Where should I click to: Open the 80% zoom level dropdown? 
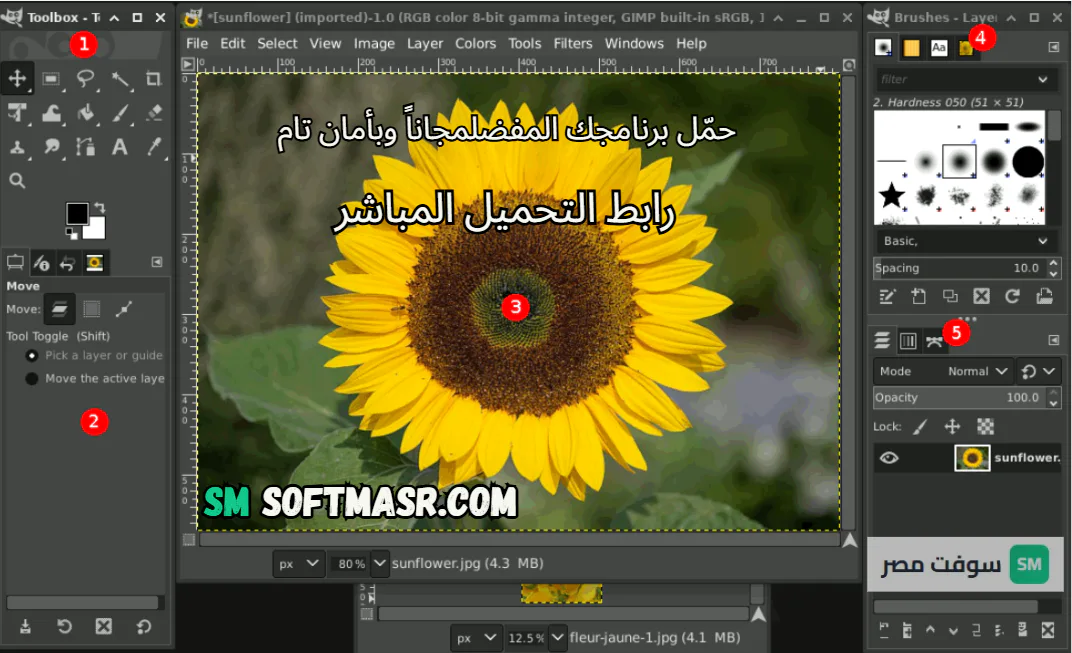[x=379, y=563]
